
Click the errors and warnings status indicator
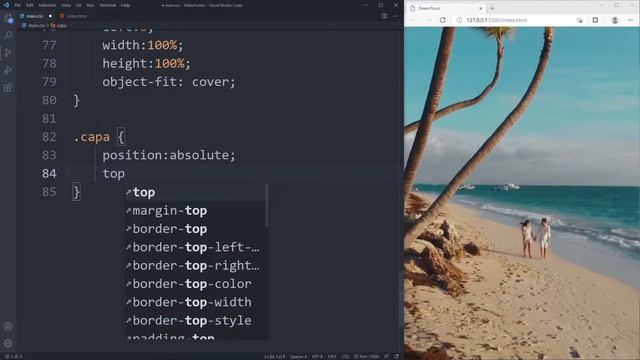click(13, 356)
